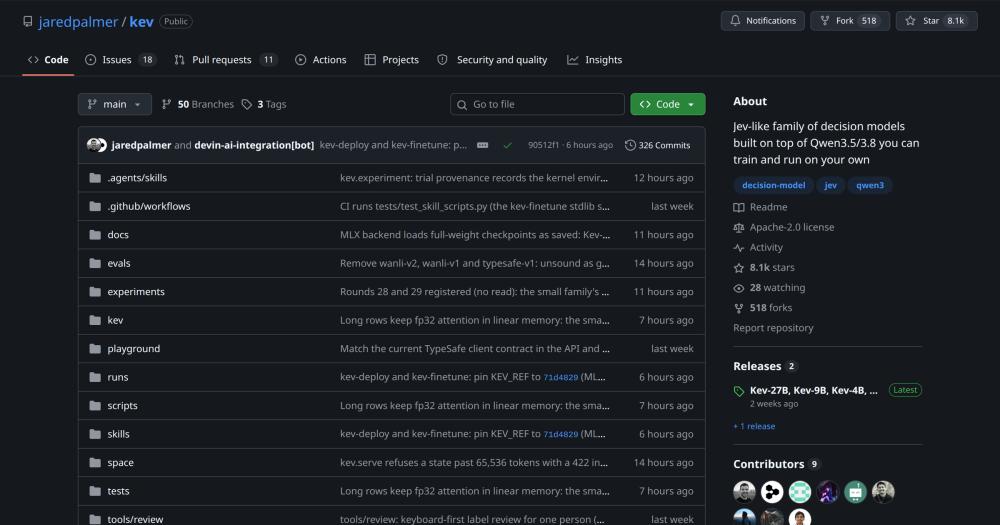This screenshot has width=1000, height=525.
Task: Click the scale icon beside Apache-2.0 license
Action: [x=739, y=227]
